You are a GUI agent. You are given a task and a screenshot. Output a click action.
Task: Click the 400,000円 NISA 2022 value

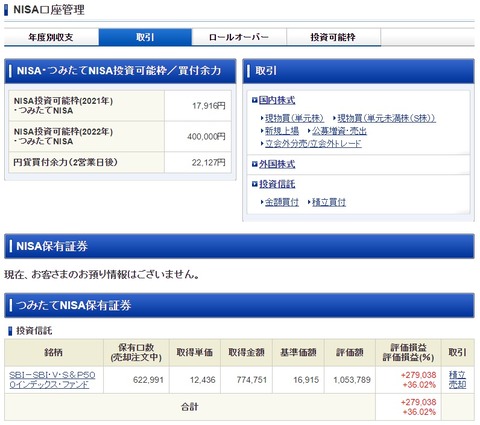[x=206, y=136]
